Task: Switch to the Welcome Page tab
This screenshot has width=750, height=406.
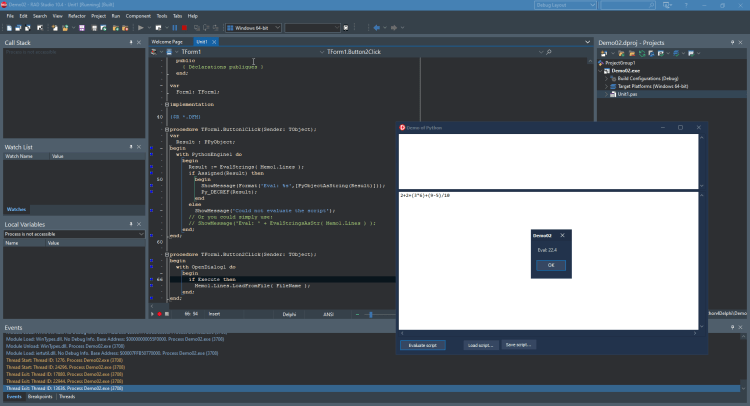Action: (167, 42)
